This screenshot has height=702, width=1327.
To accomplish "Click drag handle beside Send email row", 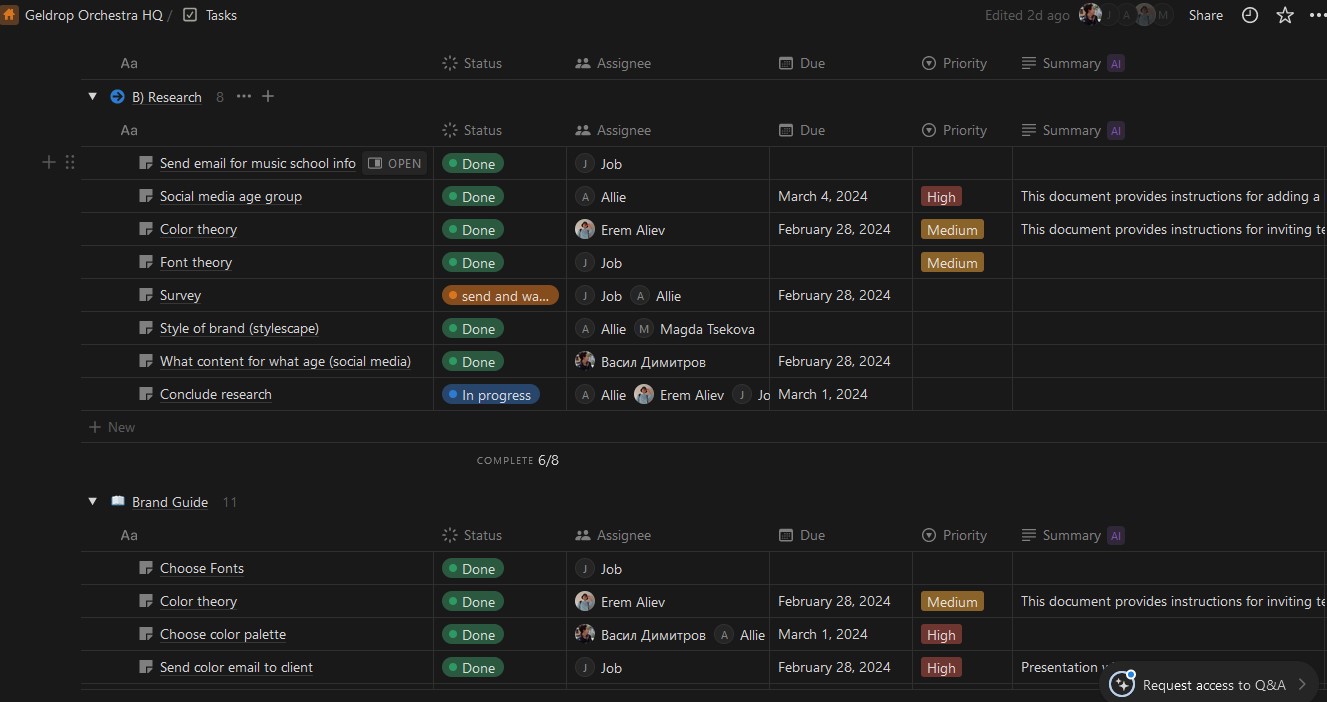I will (x=70, y=162).
